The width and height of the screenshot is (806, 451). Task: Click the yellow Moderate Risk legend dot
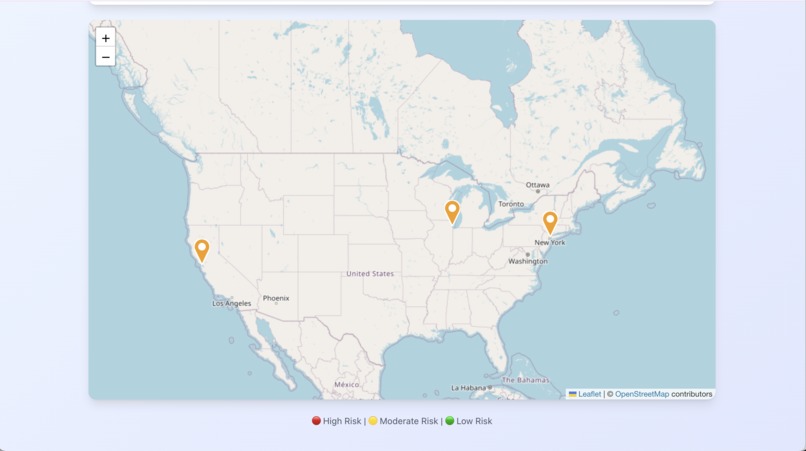[x=373, y=421]
